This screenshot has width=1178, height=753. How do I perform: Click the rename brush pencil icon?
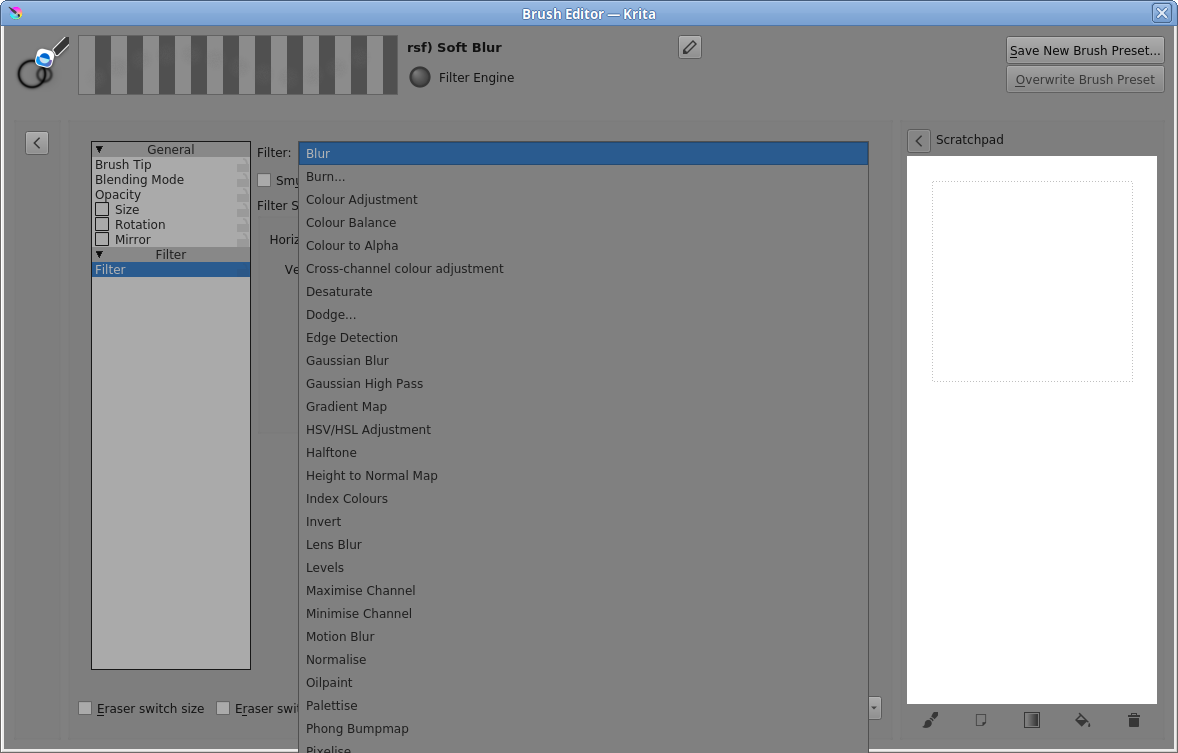pos(689,47)
